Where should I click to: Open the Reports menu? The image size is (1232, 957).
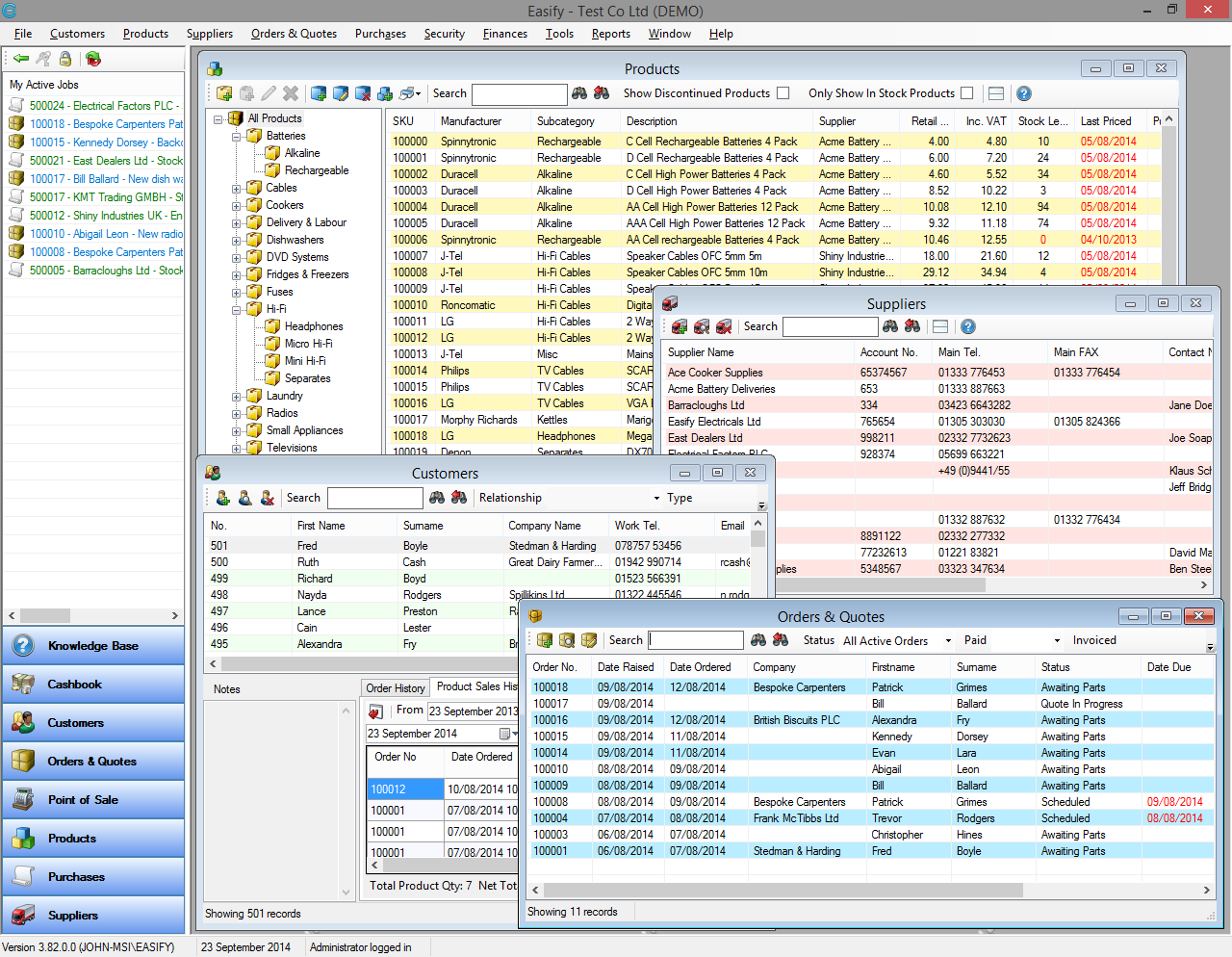point(611,34)
